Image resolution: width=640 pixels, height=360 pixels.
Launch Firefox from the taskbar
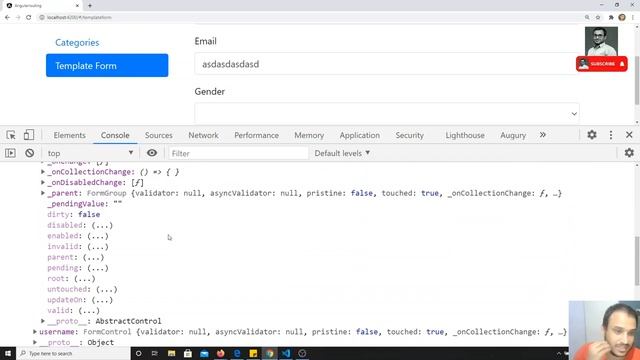tap(221, 353)
